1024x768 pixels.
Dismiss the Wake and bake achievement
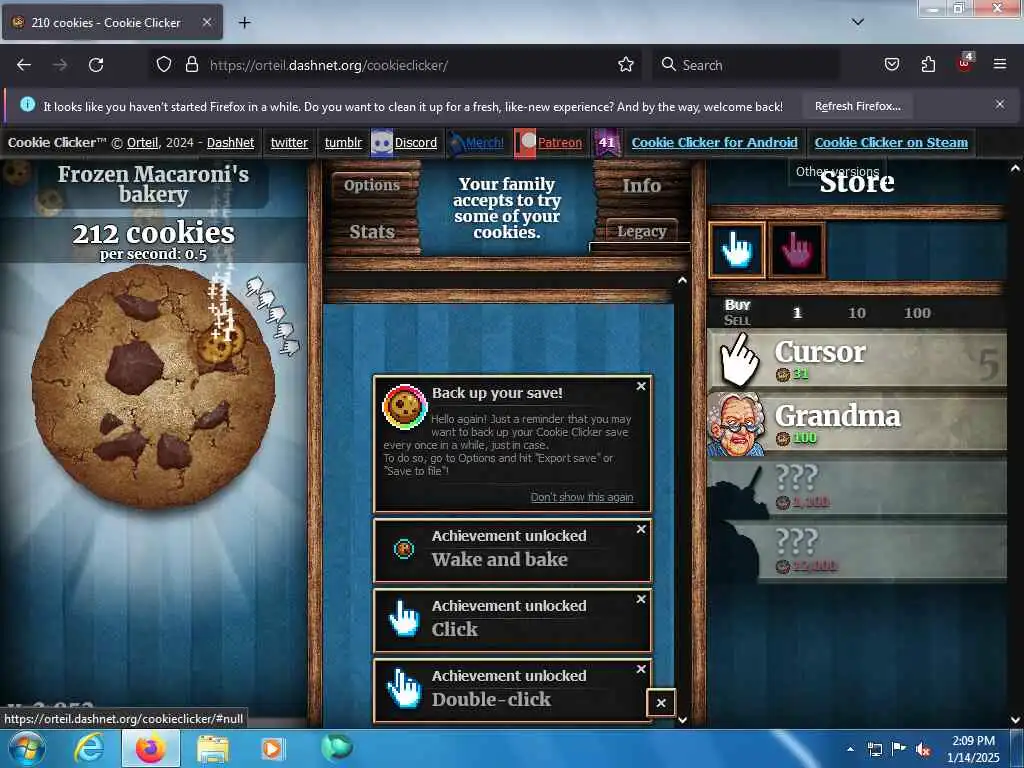click(x=641, y=529)
